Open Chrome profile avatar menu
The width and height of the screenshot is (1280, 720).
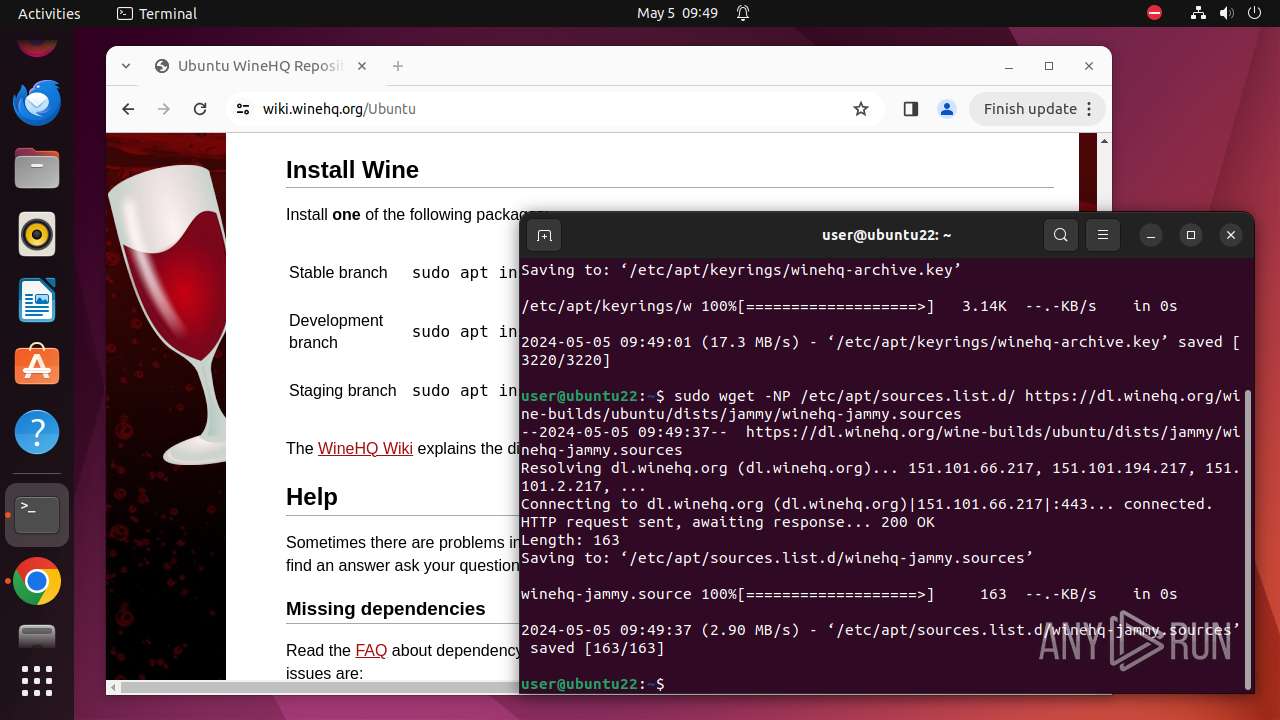point(946,109)
